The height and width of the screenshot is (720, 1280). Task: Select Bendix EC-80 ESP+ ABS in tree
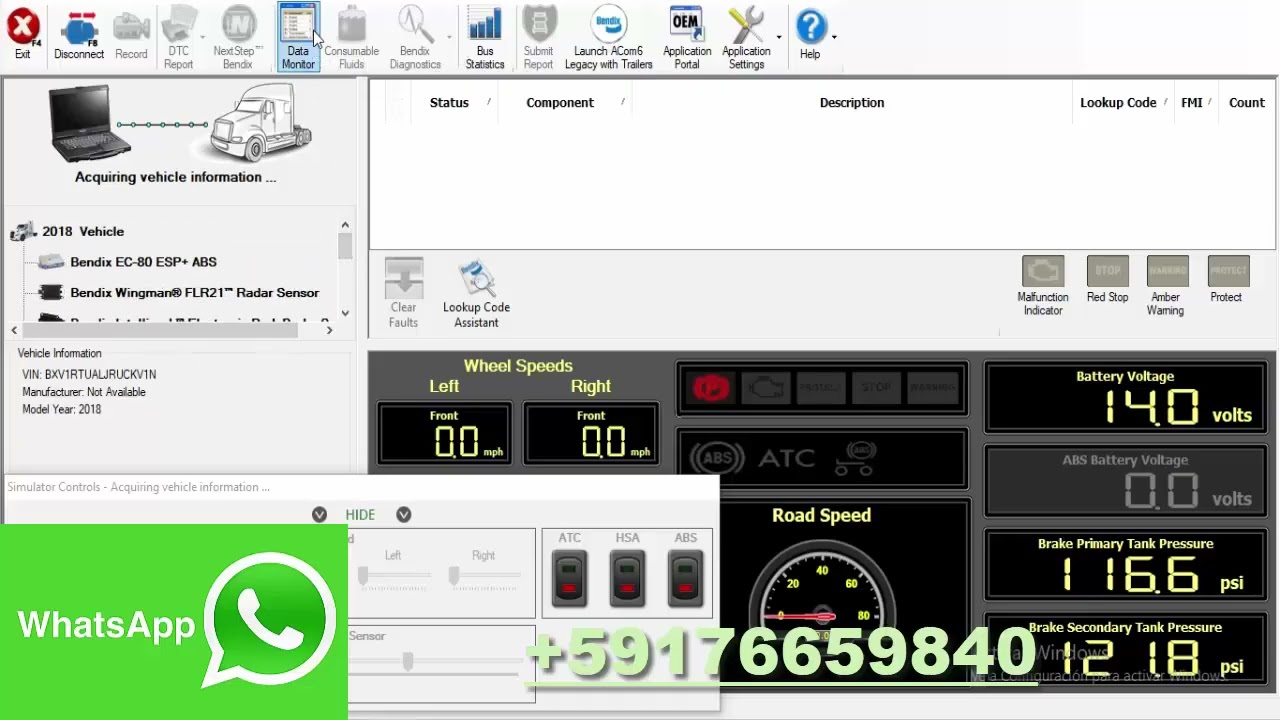click(x=143, y=262)
